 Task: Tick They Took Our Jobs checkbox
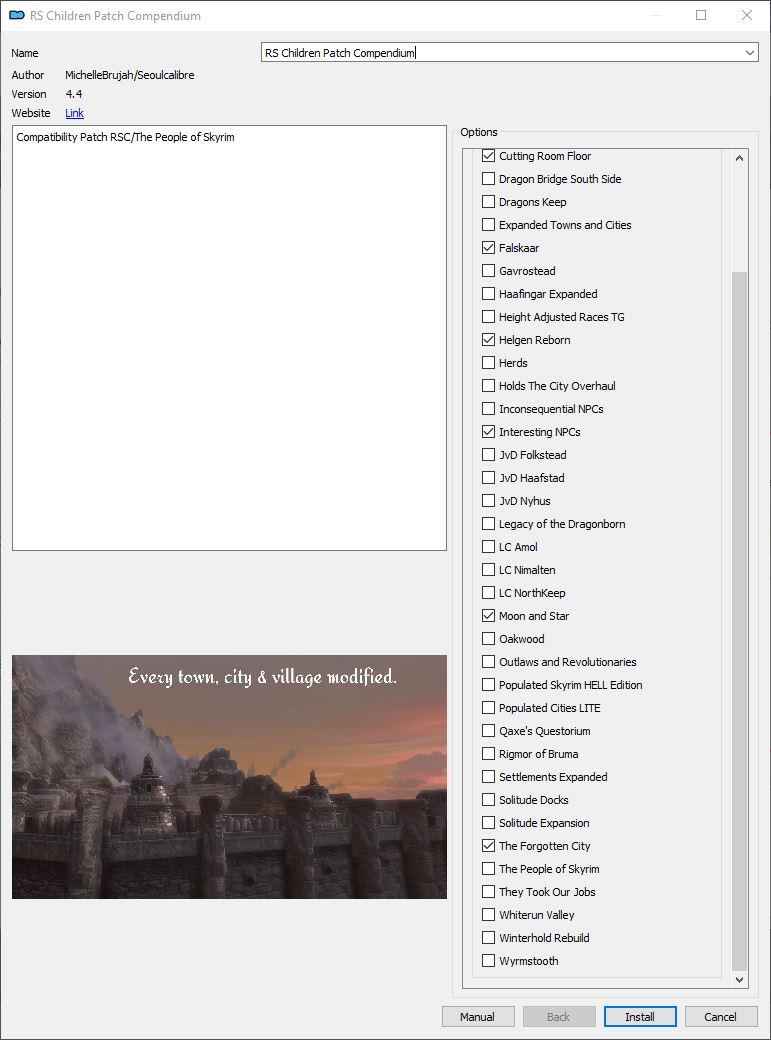coord(488,891)
